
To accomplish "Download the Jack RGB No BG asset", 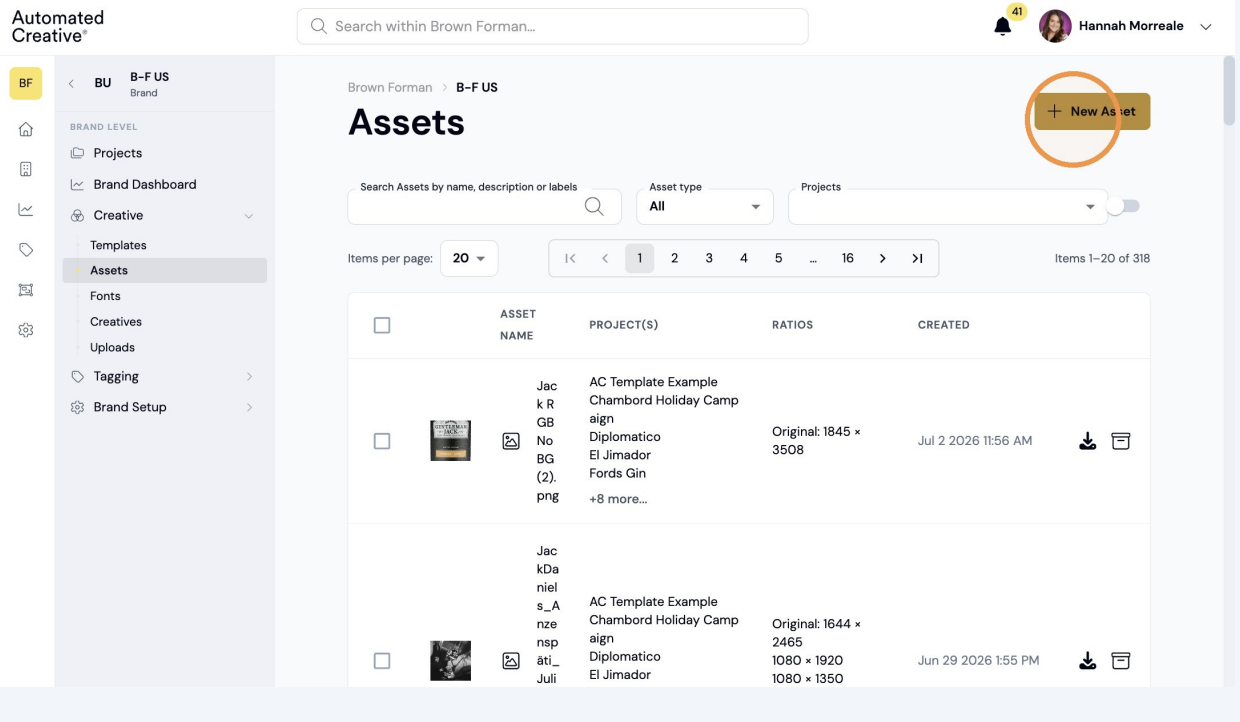I will (x=1088, y=441).
